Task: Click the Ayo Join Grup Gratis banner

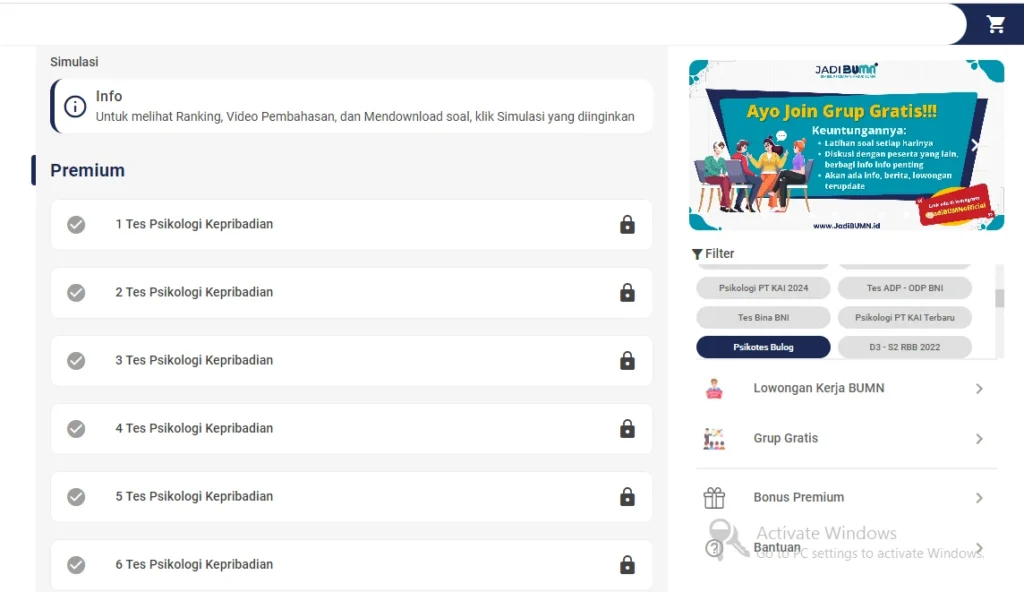Action: coord(846,145)
